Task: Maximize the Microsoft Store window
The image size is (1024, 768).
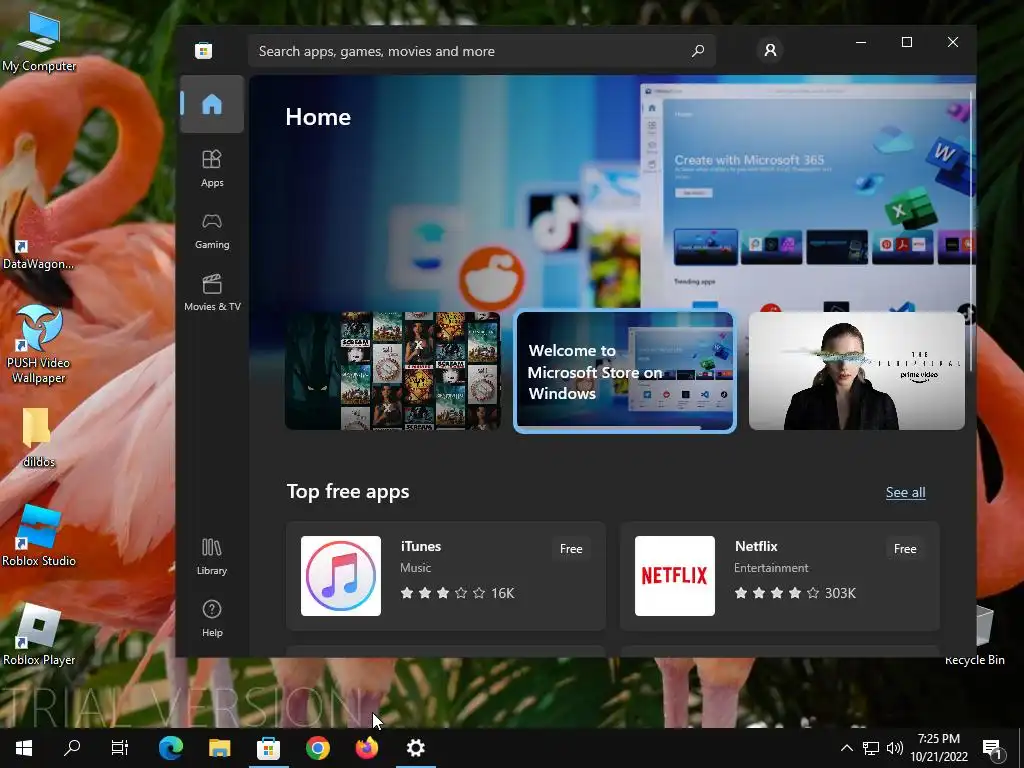Action: [x=906, y=42]
